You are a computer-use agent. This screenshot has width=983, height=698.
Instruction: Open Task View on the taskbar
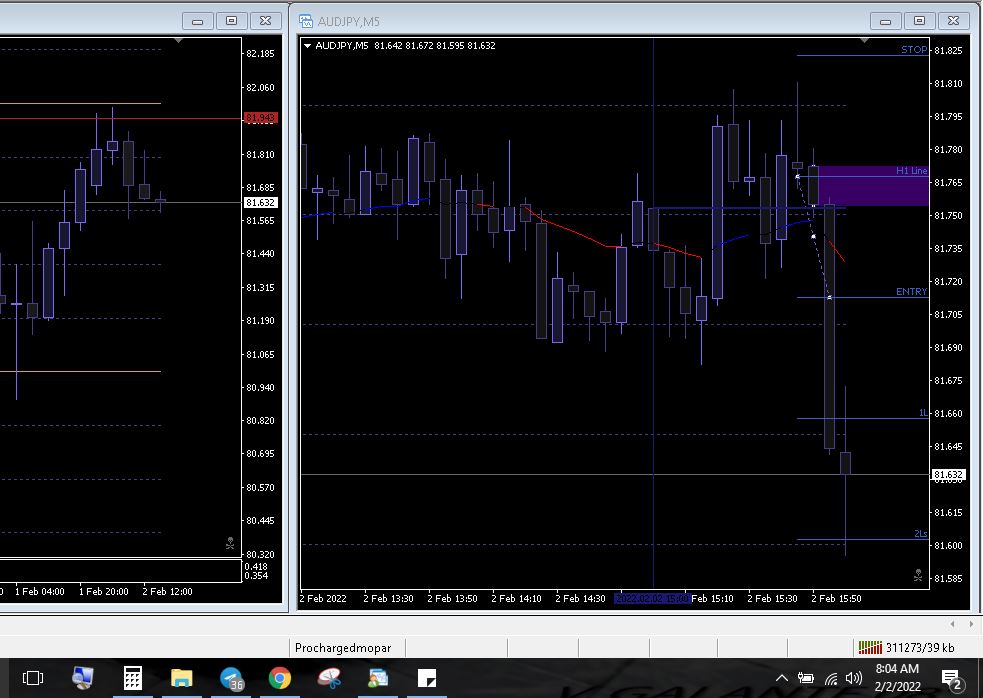(x=33, y=679)
